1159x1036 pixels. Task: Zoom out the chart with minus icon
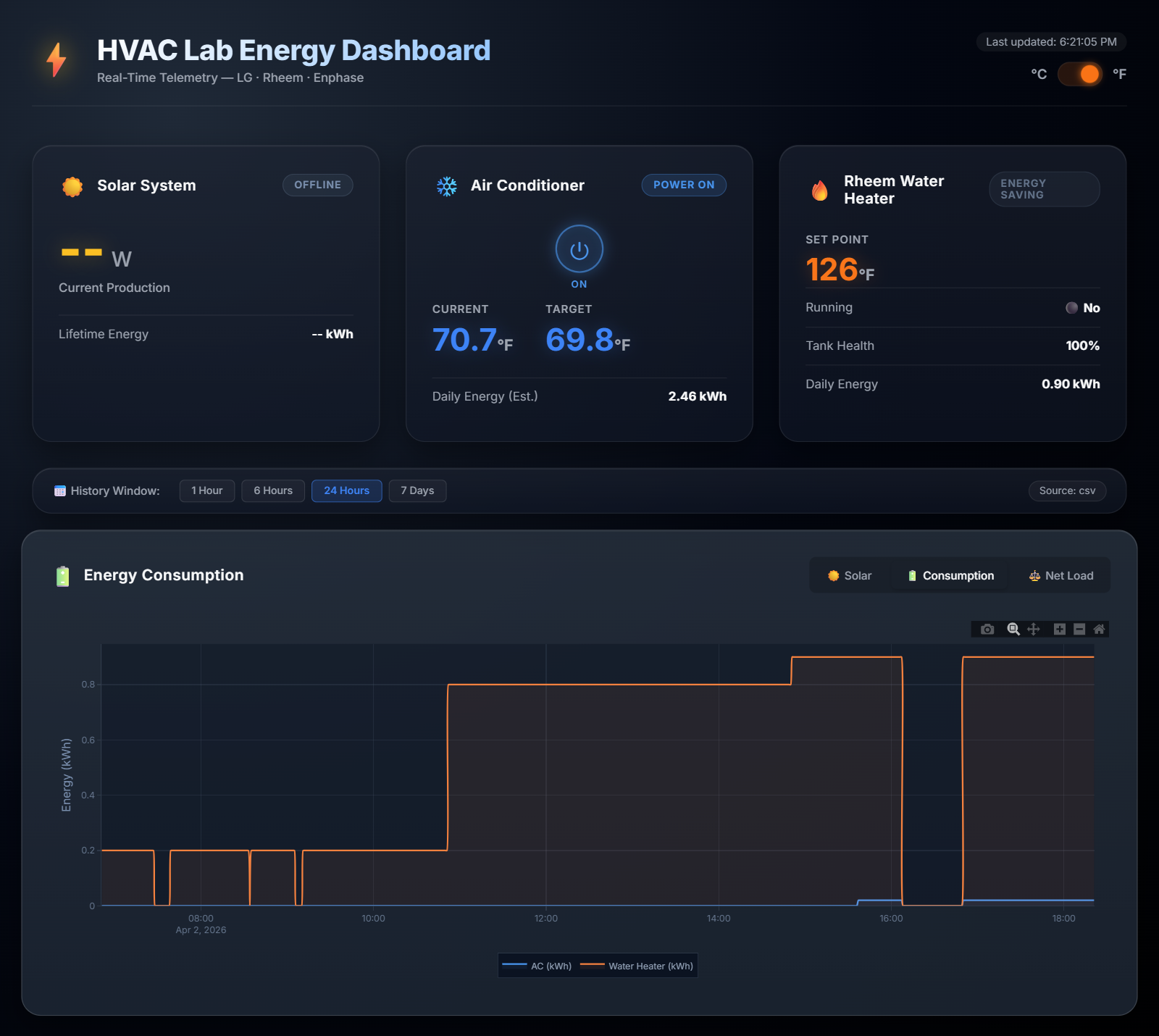[x=1079, y=629]
